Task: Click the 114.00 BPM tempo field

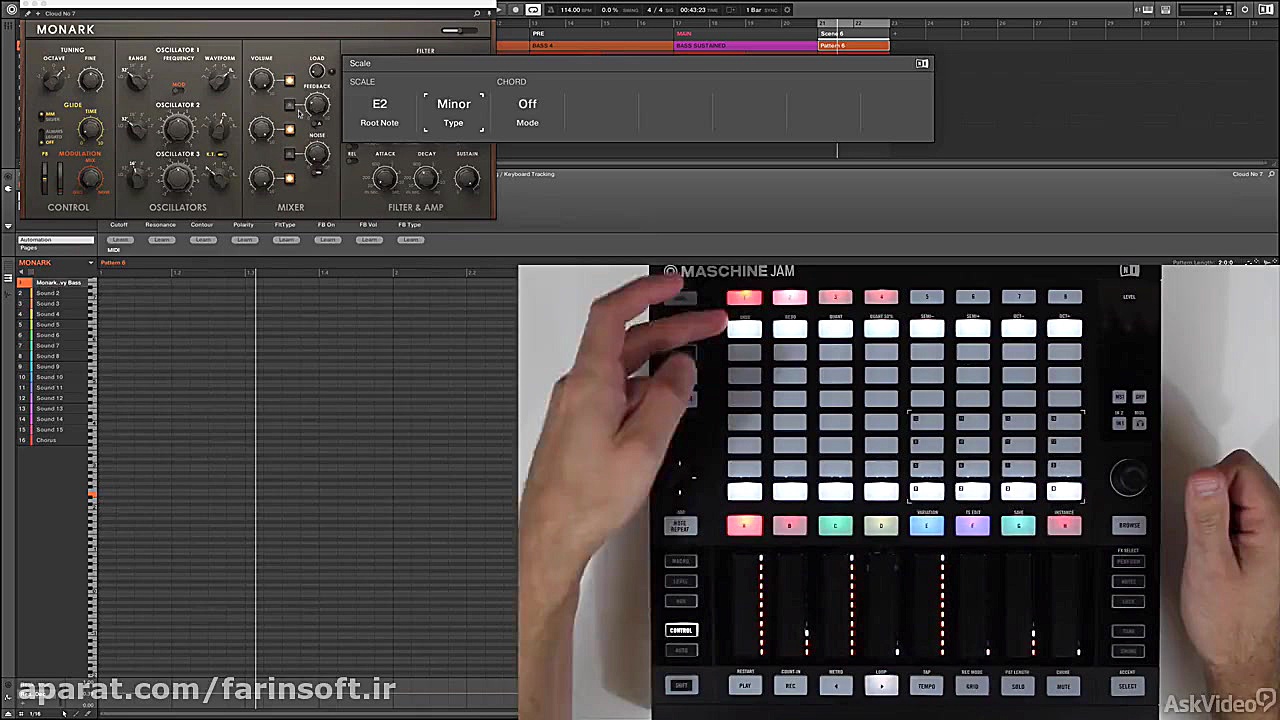Action: (575, 10)
